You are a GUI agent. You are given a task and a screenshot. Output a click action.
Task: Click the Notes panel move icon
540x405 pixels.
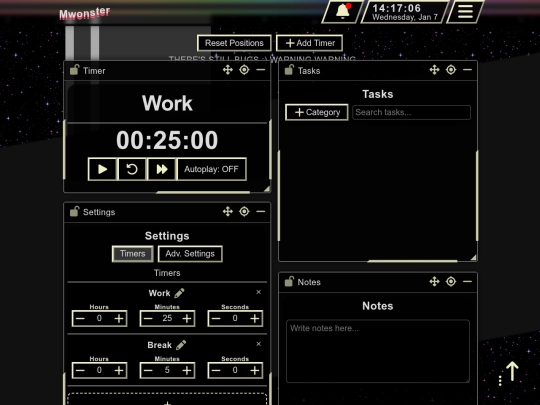tap(434, 282)
